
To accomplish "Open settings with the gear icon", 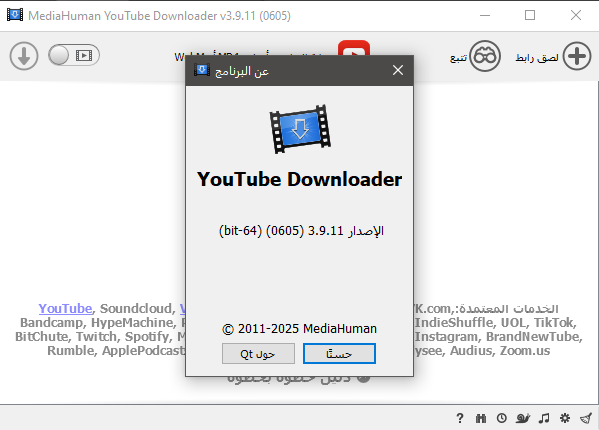I will pos(565,418).
